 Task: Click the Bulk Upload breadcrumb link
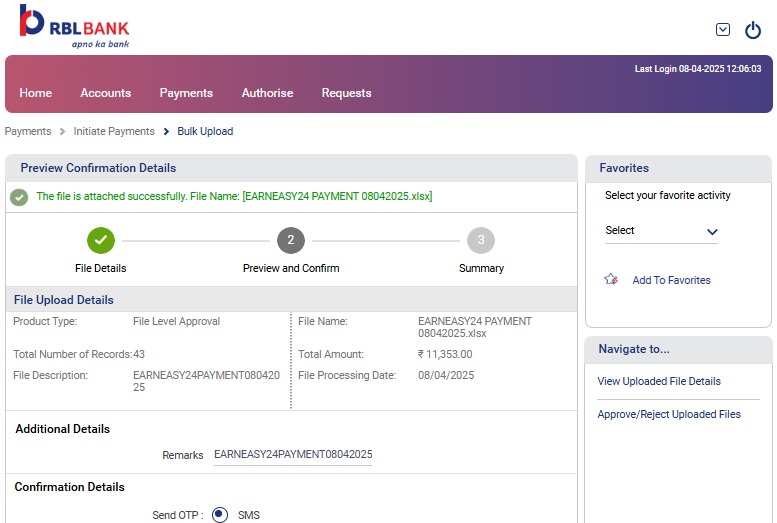coord(205,131)
